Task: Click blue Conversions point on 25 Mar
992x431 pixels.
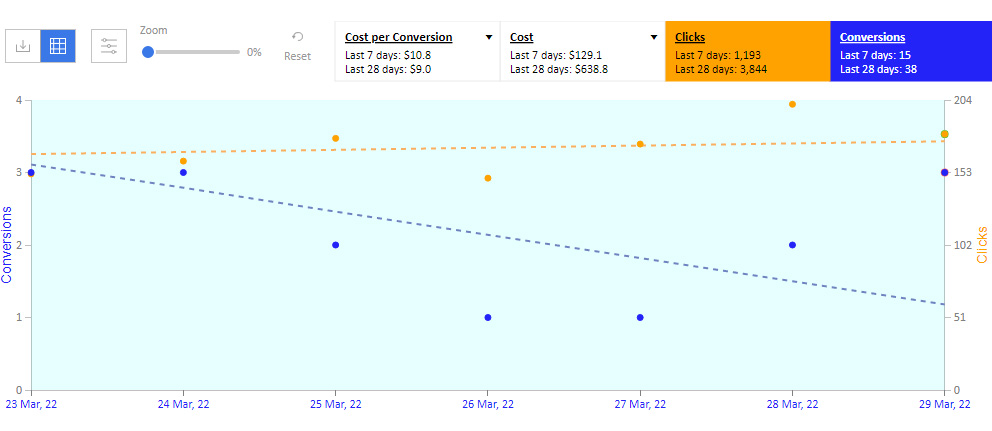Action: click(335, 245)
